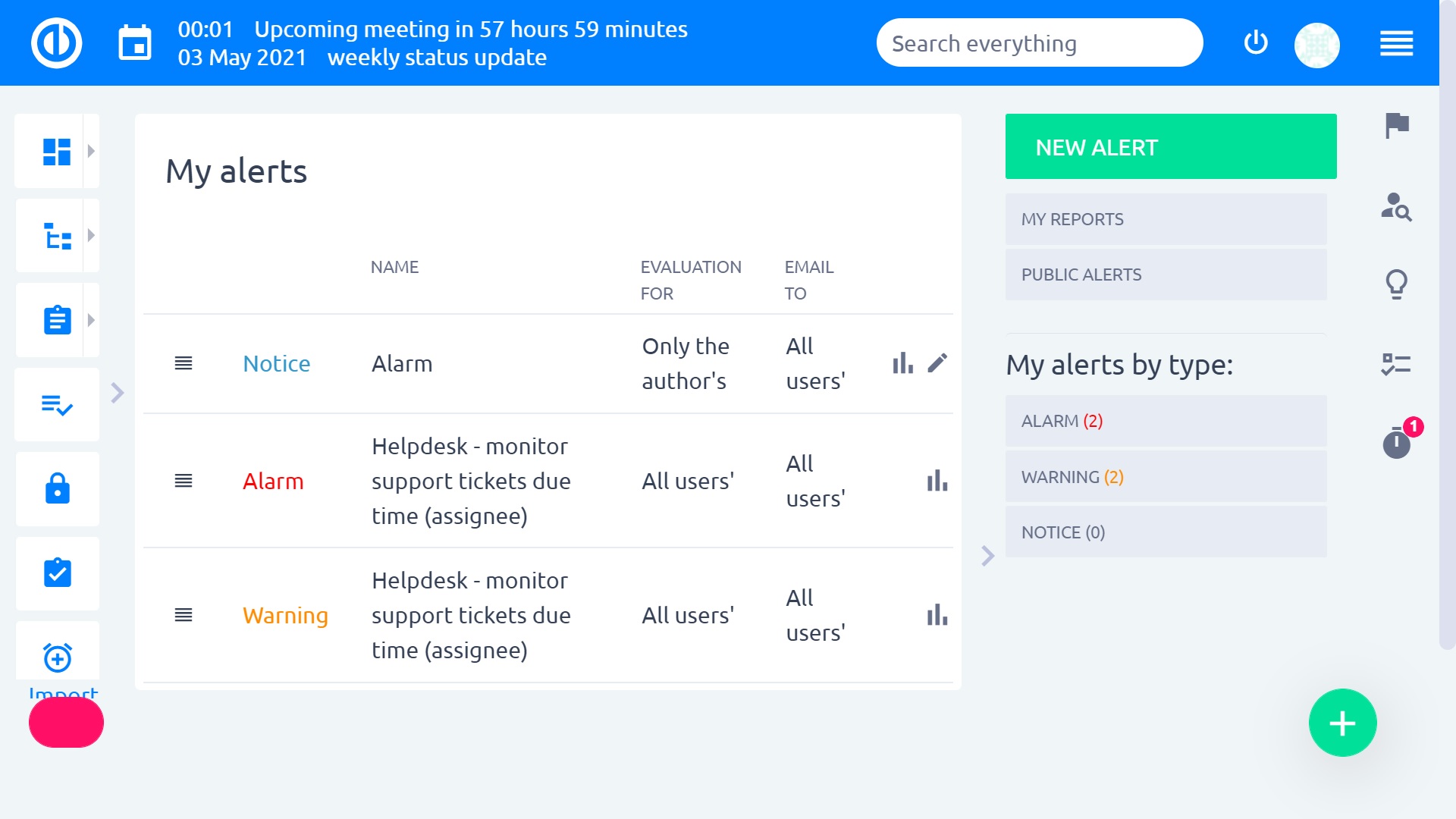The height and width of the screenshot is (819, 1456).
Task: Open chart icon for the Alarm row
Action: tap(937, 481)
